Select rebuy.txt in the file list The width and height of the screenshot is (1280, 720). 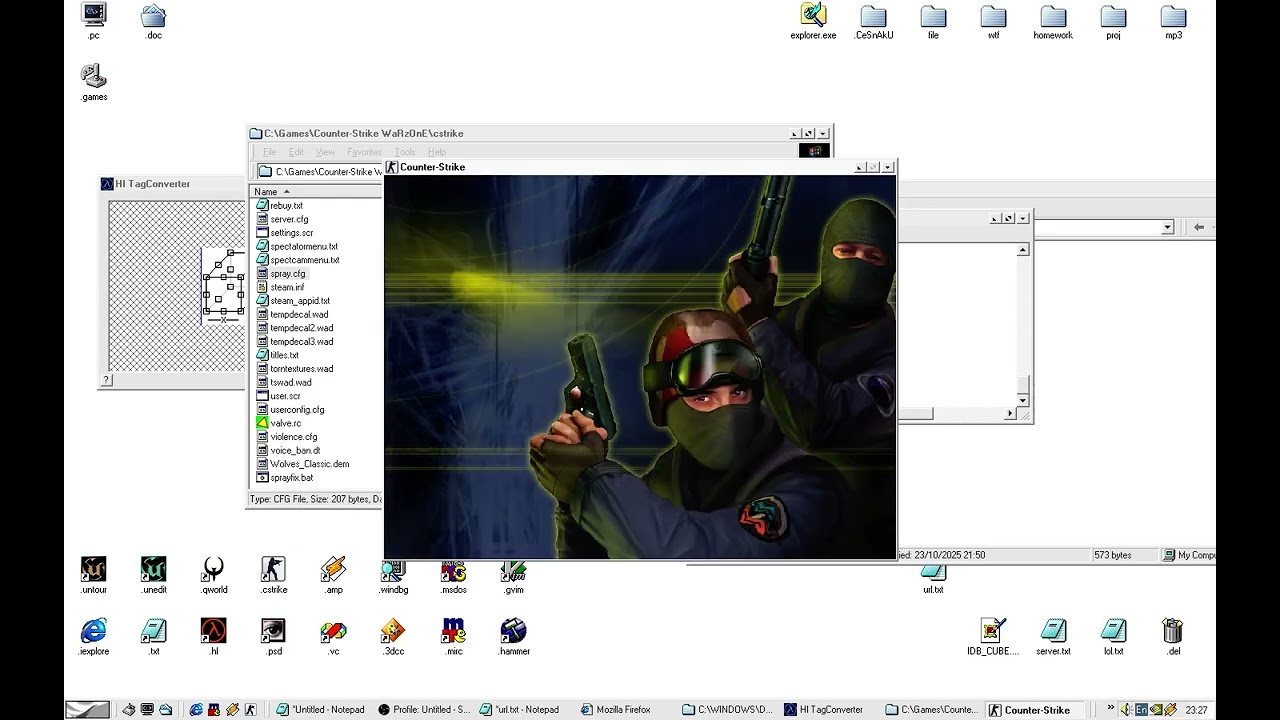coord(280,205)
